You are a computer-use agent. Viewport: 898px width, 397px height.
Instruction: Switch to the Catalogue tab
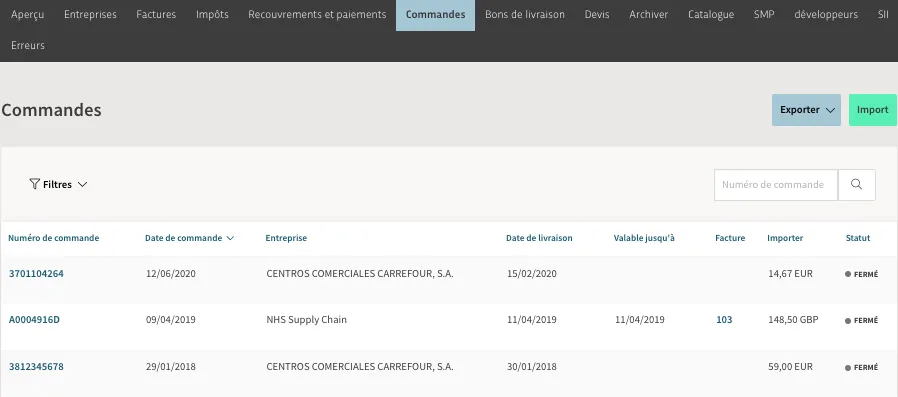tap(711, 14)
